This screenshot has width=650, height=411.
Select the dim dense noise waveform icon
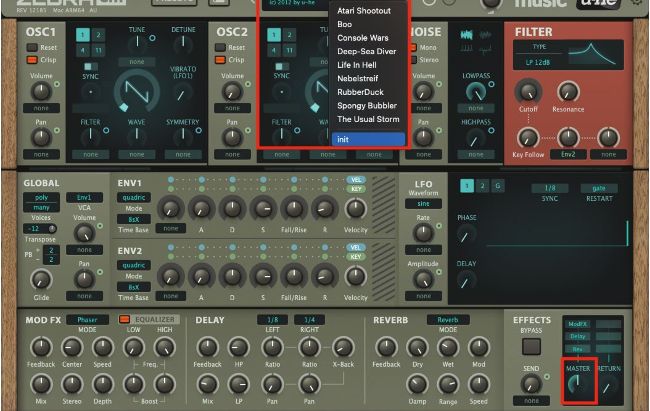[485, 35]
